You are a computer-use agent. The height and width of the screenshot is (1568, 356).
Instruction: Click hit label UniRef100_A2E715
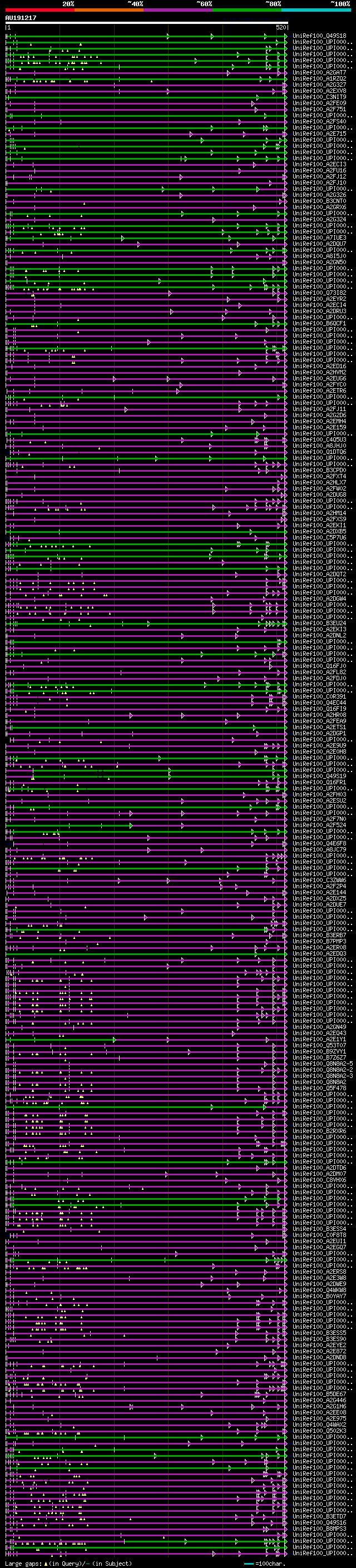[x=319, y=134]
